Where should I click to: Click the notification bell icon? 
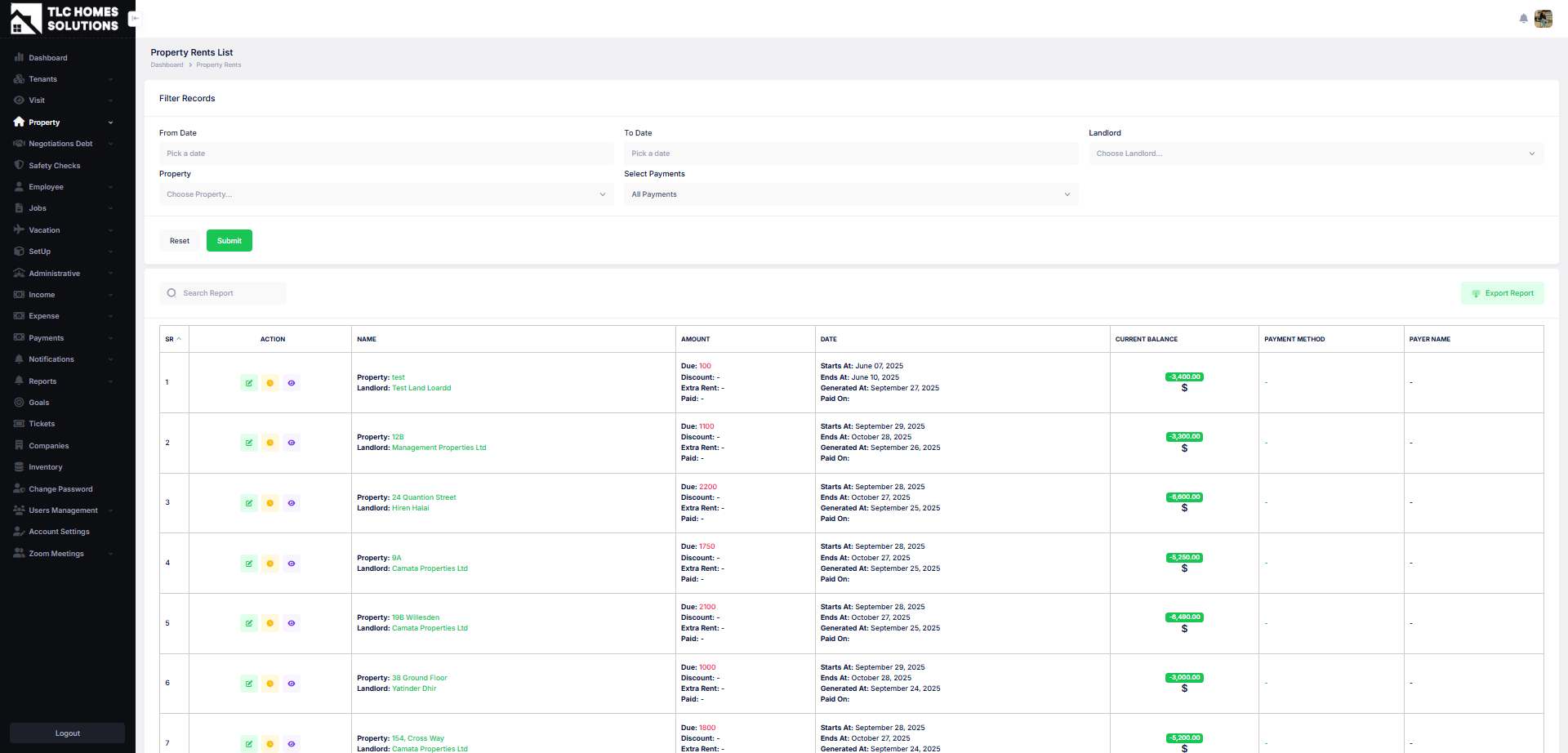tap(1523, 19)
